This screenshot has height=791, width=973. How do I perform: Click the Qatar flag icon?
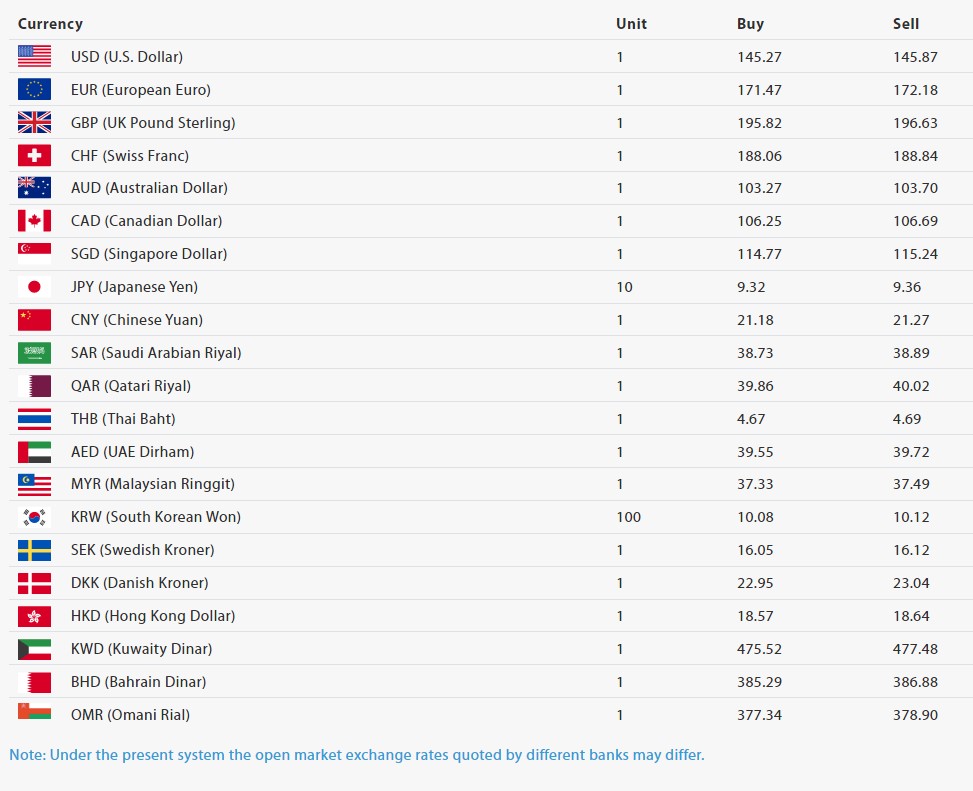34,386
